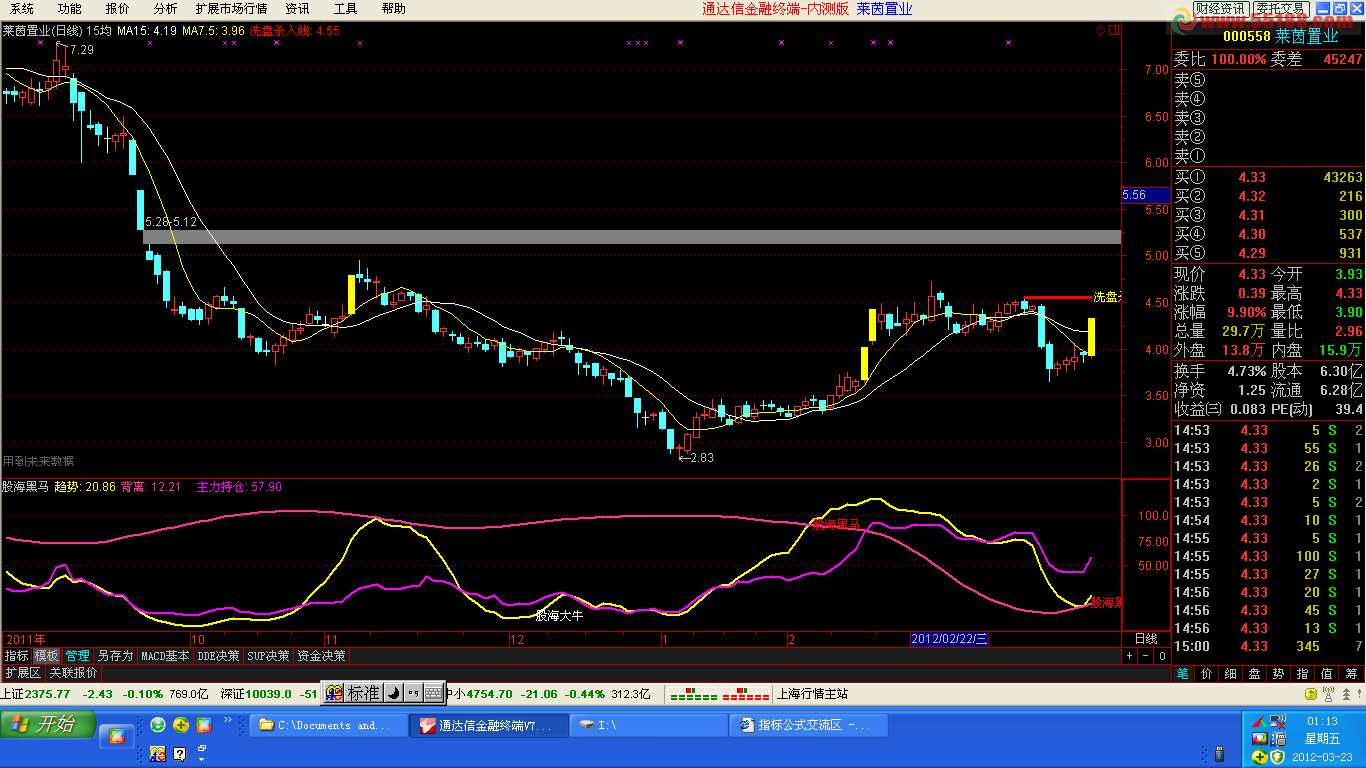Toggle punctuation mode on IME bar
The height and width of the screenshot is (768, 1366).
(x=413, y=693)
